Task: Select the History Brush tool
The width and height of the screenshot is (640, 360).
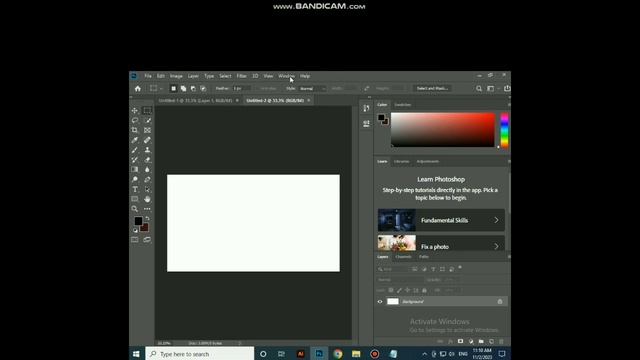Action: click(x=135, y=160)
